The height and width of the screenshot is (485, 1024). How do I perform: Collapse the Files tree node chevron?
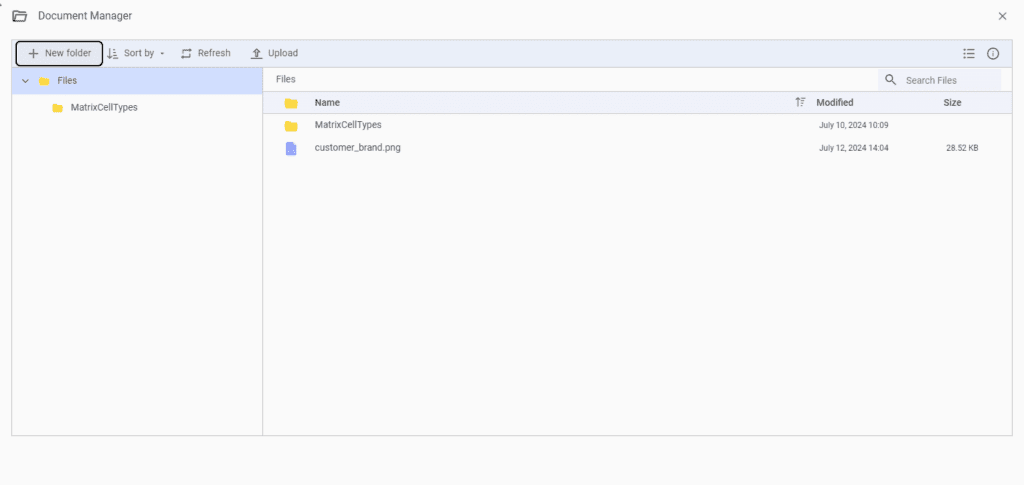click(x=25, y=81)
